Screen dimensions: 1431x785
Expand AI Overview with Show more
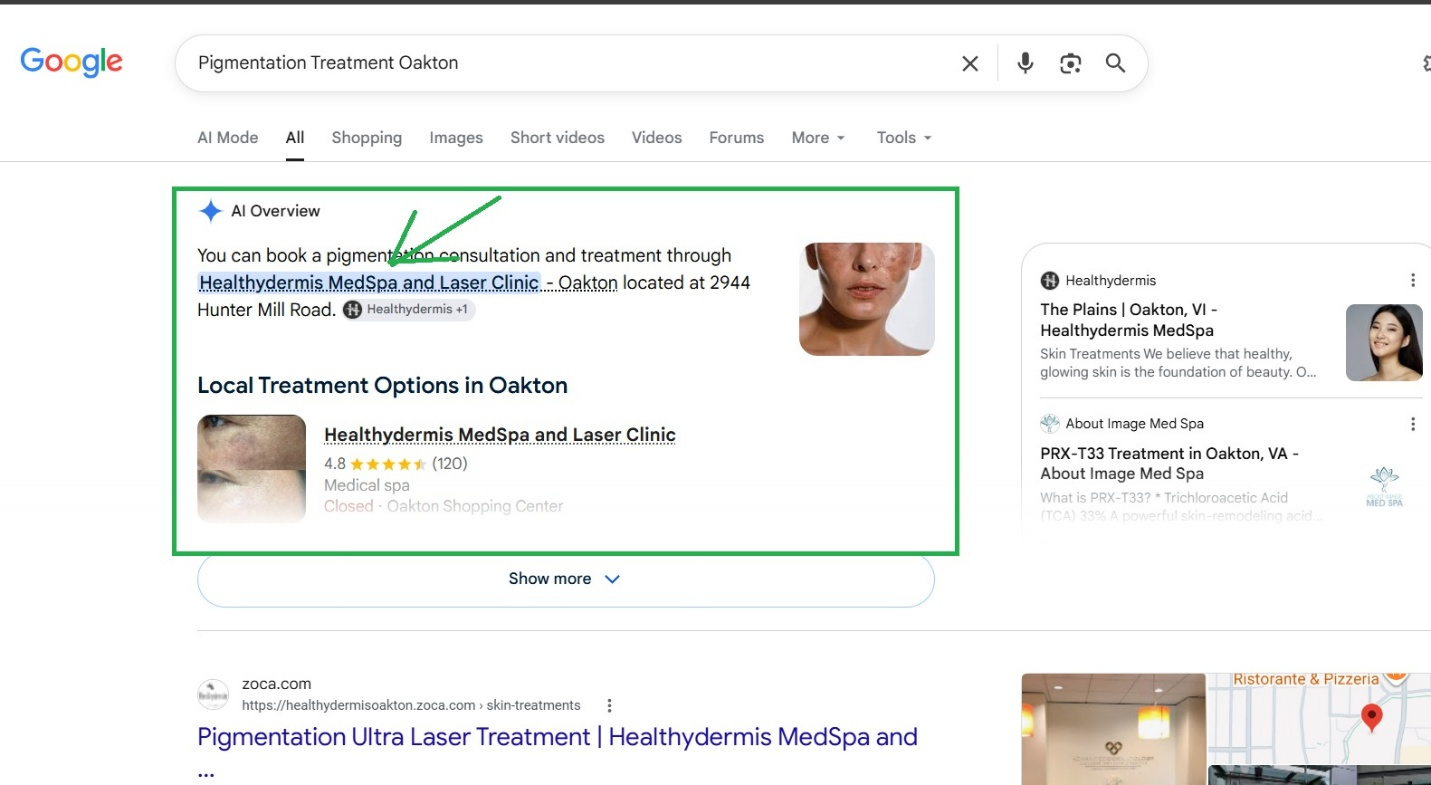pos(566,579)
